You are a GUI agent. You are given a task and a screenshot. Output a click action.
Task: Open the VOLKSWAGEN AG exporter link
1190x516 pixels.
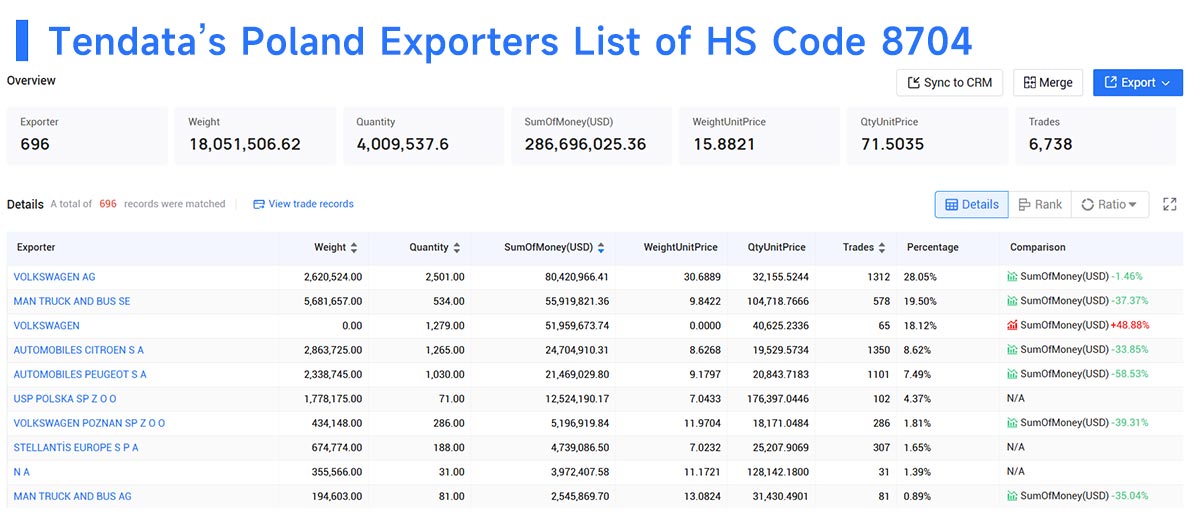(x=55, y=277)
